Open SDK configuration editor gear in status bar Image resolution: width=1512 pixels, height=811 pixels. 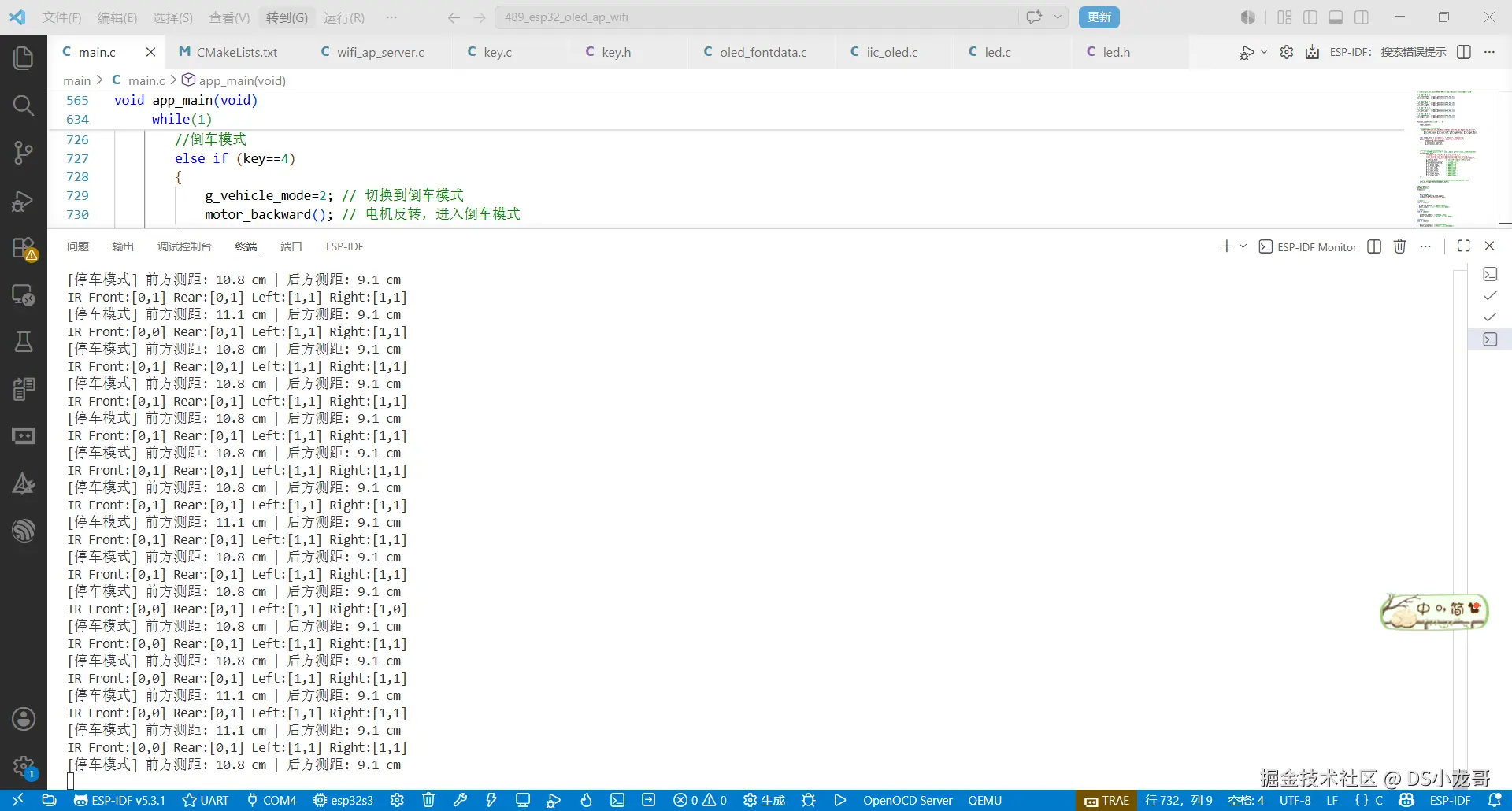(397, 800)
